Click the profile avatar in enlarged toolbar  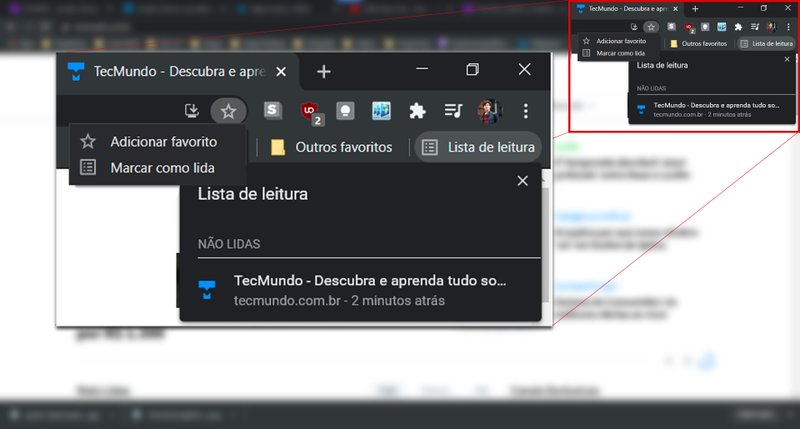click(x=489, y=111)
